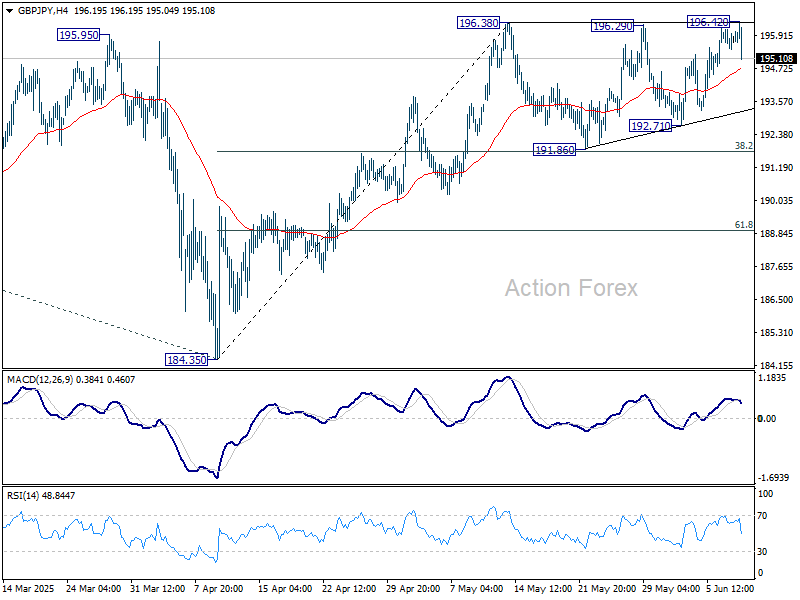Click the 196.380 peak price label
This screenshot has width=800, height=600.
pyautogui.click(x=479, y=23)
